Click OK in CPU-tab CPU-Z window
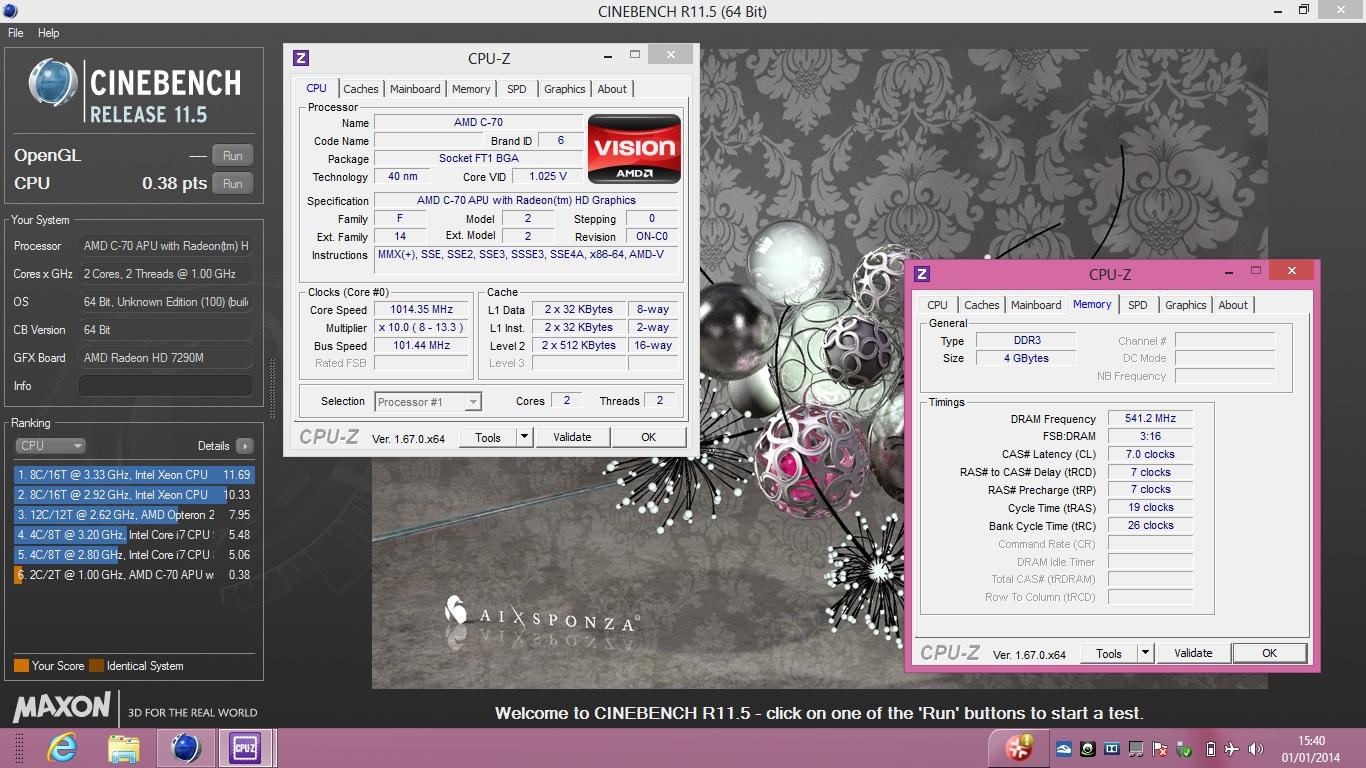Viewport: 1366px width, 768px height. coord(648,437)
